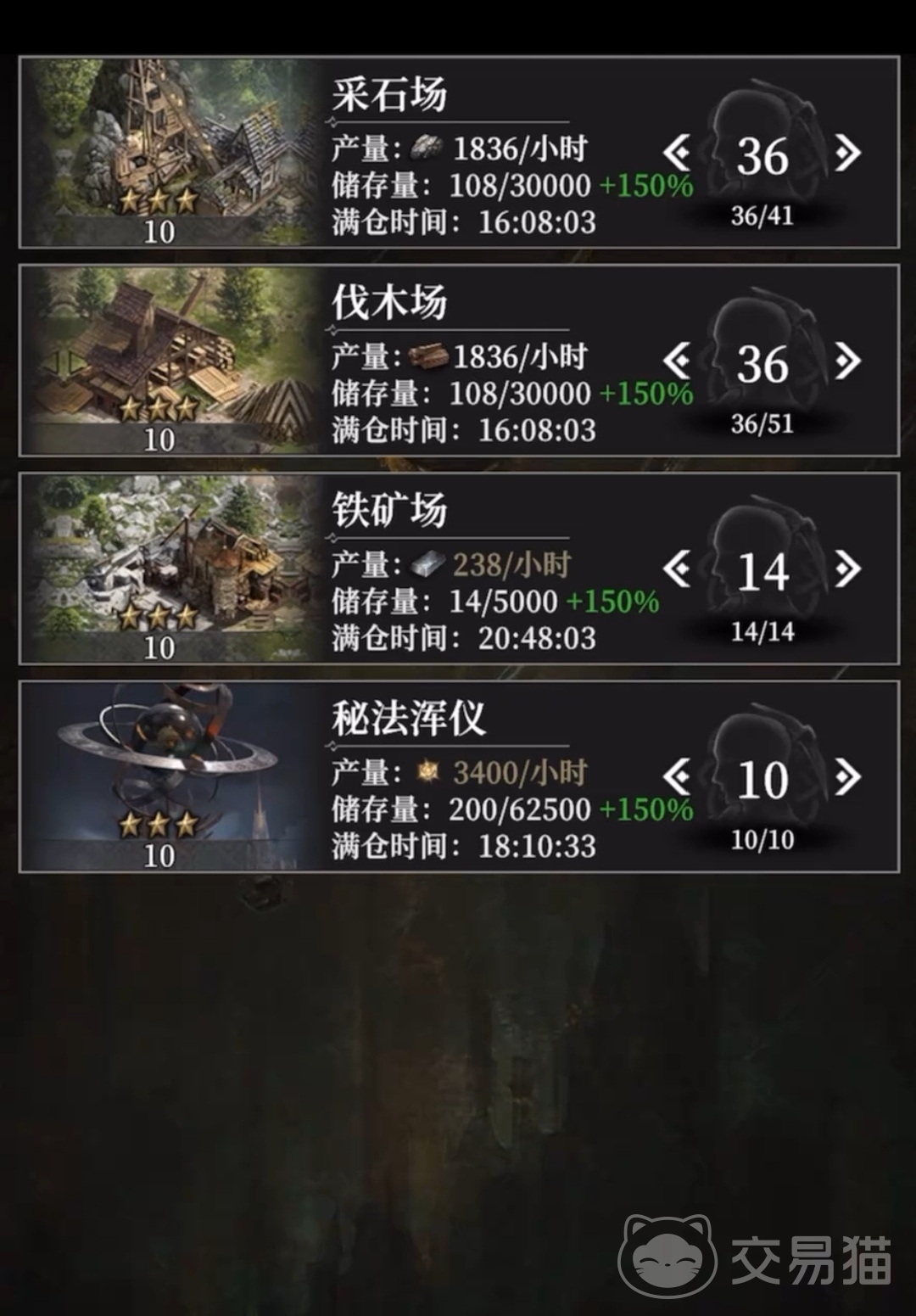Select the 秘法浑仪 title text
This screenshot has height=1316, width=916.
pos(409,718)
